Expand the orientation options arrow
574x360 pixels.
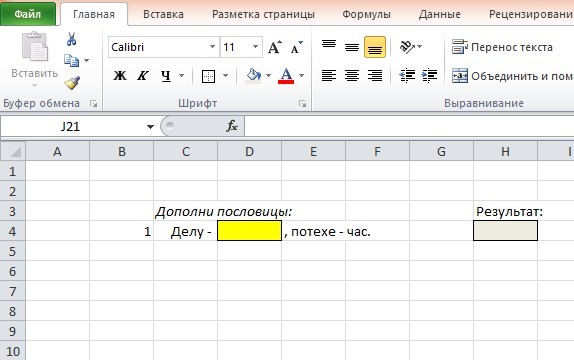420,47
